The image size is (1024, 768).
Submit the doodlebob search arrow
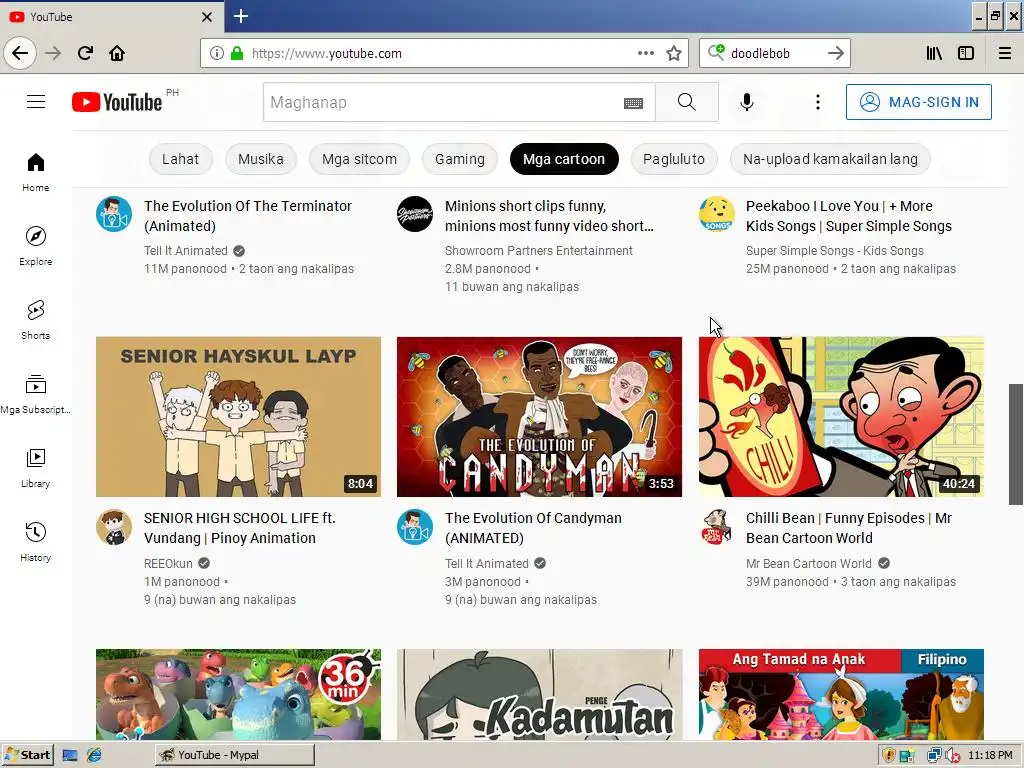tap(835, 53)
